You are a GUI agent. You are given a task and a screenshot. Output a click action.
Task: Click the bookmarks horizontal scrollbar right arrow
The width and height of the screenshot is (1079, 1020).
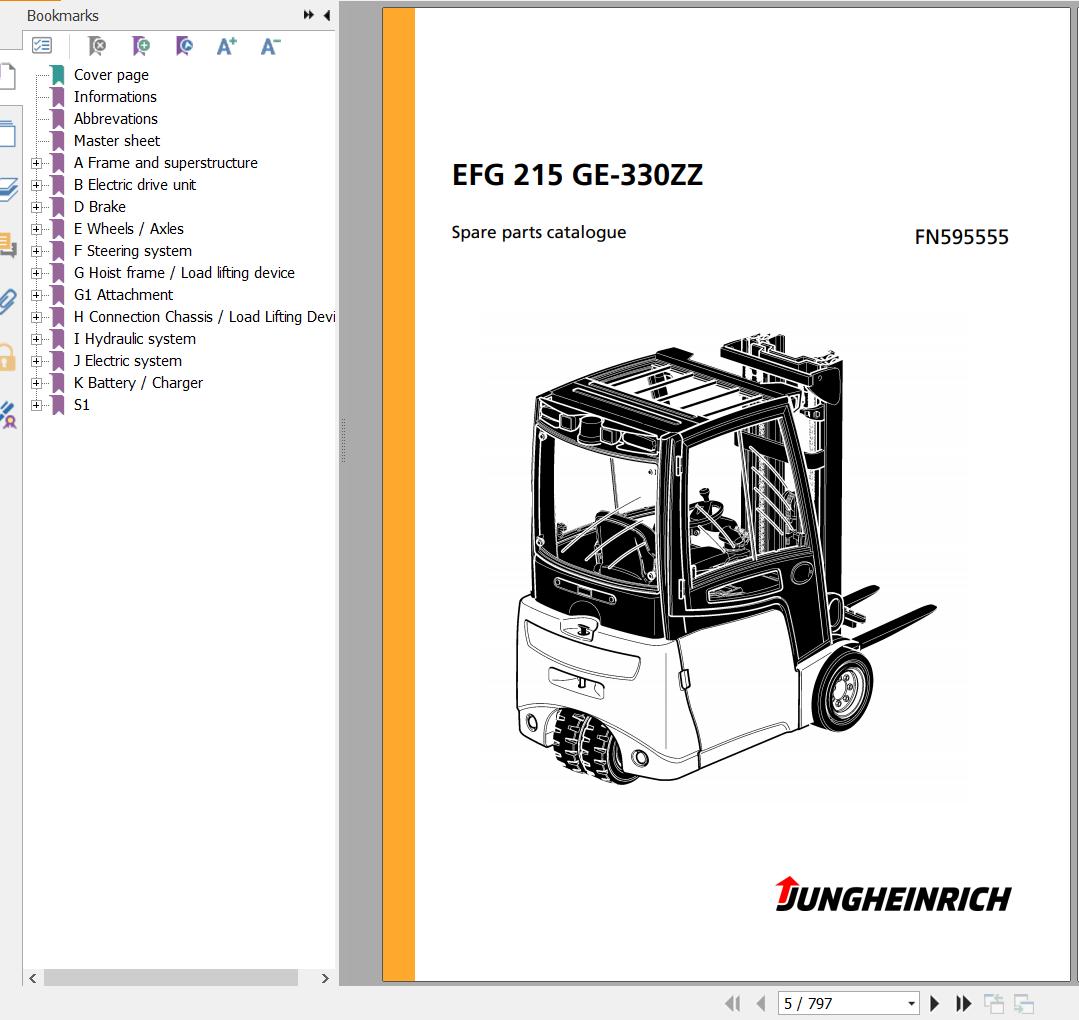pyautogui.click(x=325, y=978)
